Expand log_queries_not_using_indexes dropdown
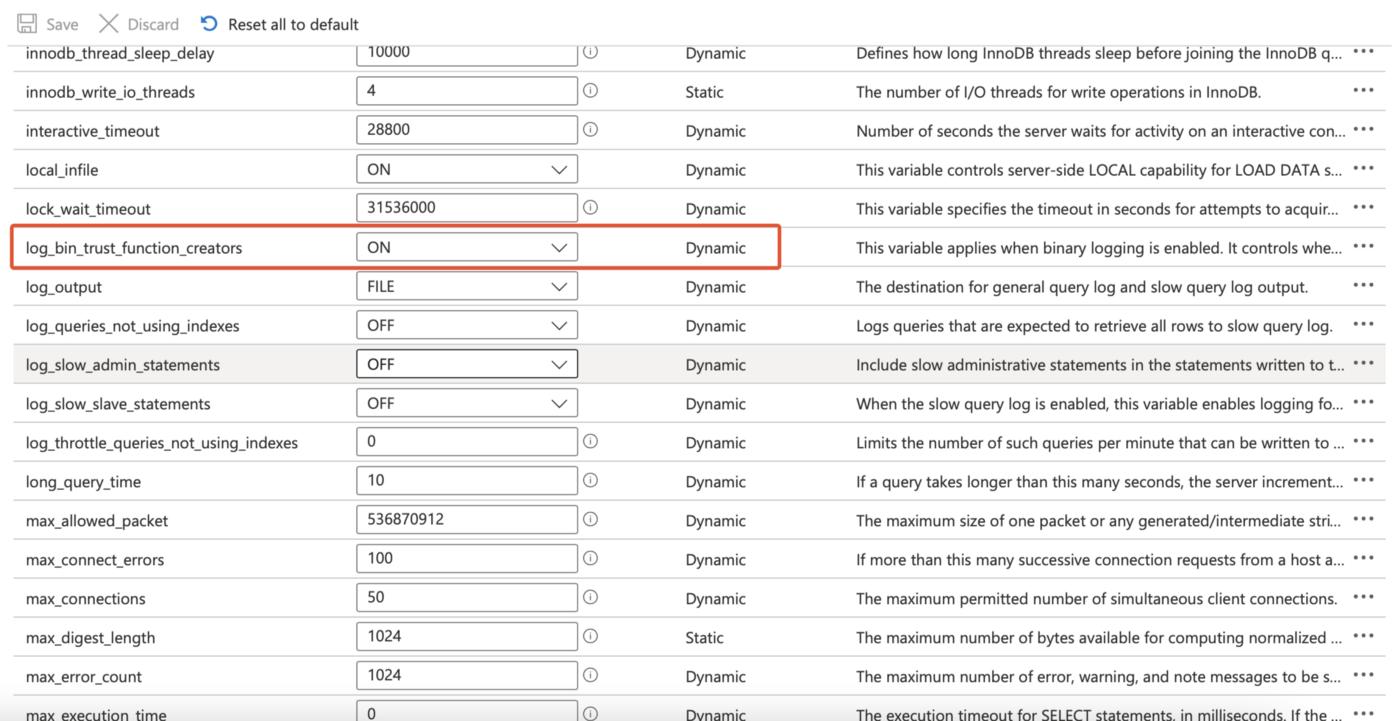 pos(466,325)
